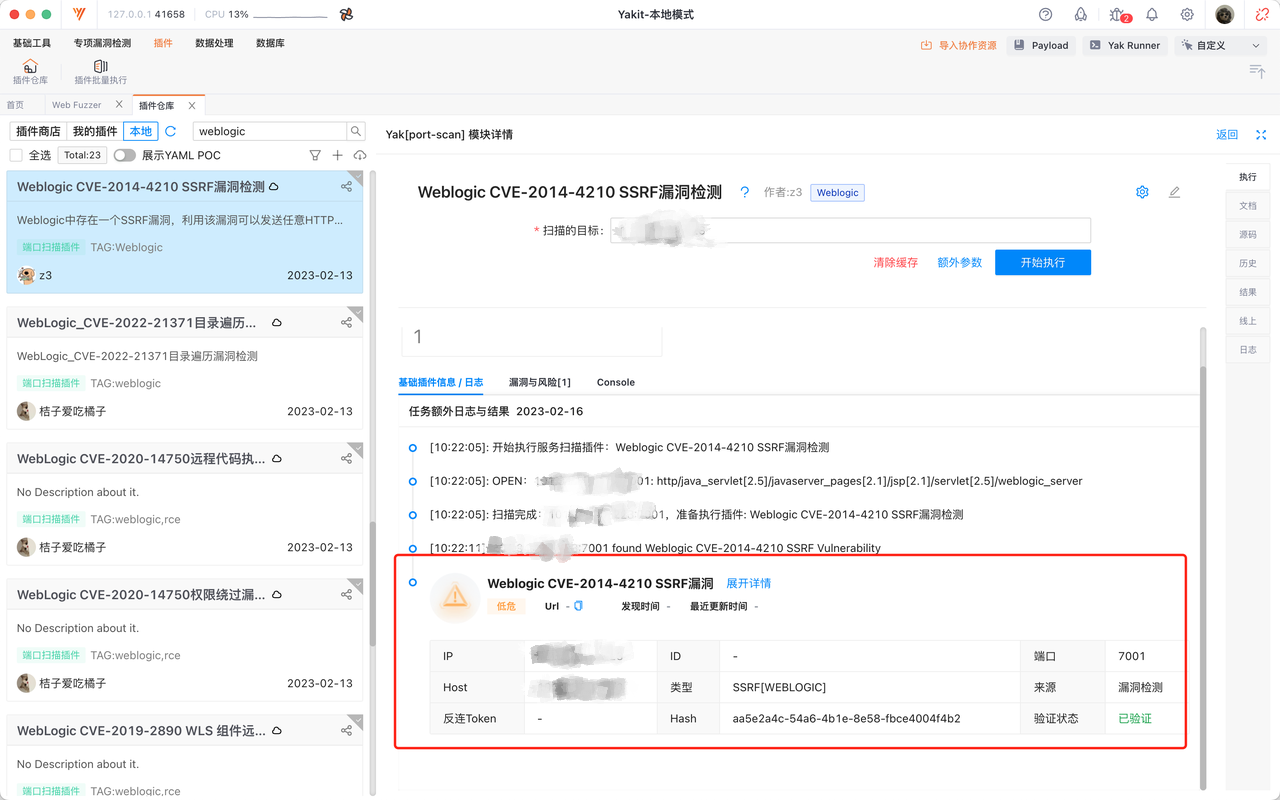Viewport: 1280px width, 800px height.
Task: Click the cloud upload icon above the plugin list
Action: coord(360,155)
